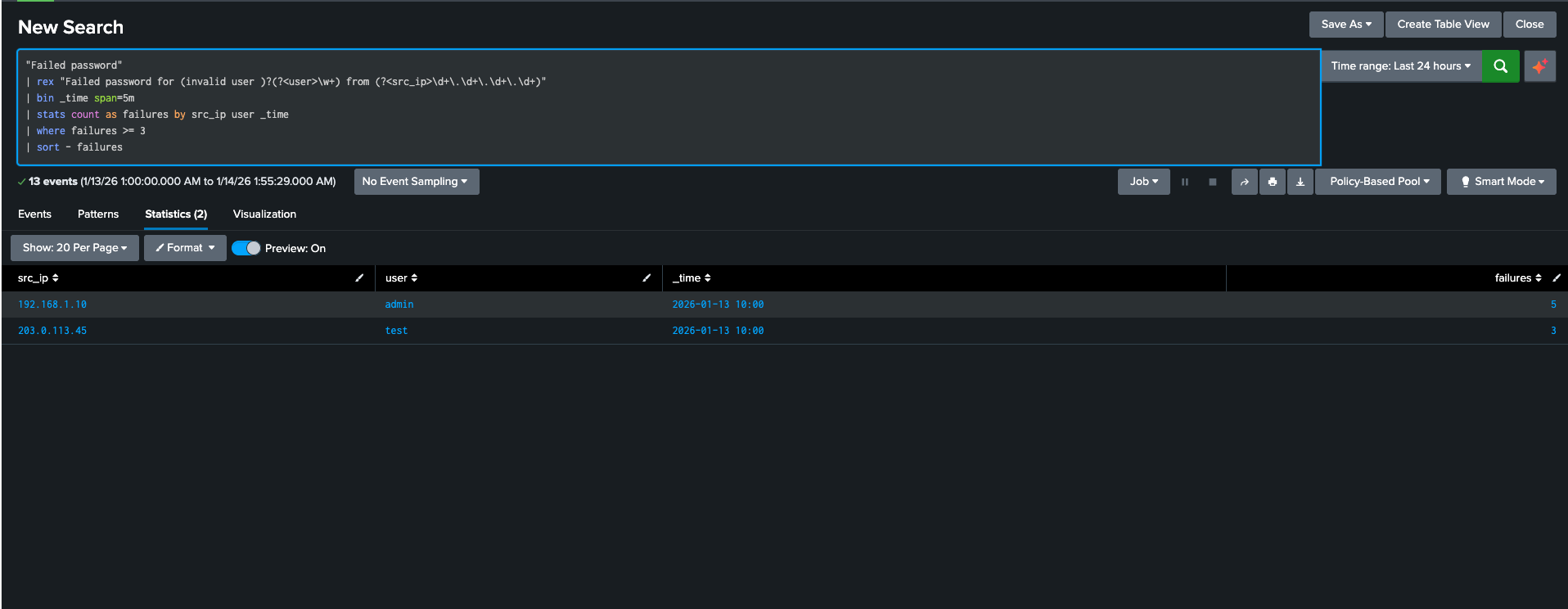1568x609 pixels.
Task: Click user value test
Action: [396, 331]
